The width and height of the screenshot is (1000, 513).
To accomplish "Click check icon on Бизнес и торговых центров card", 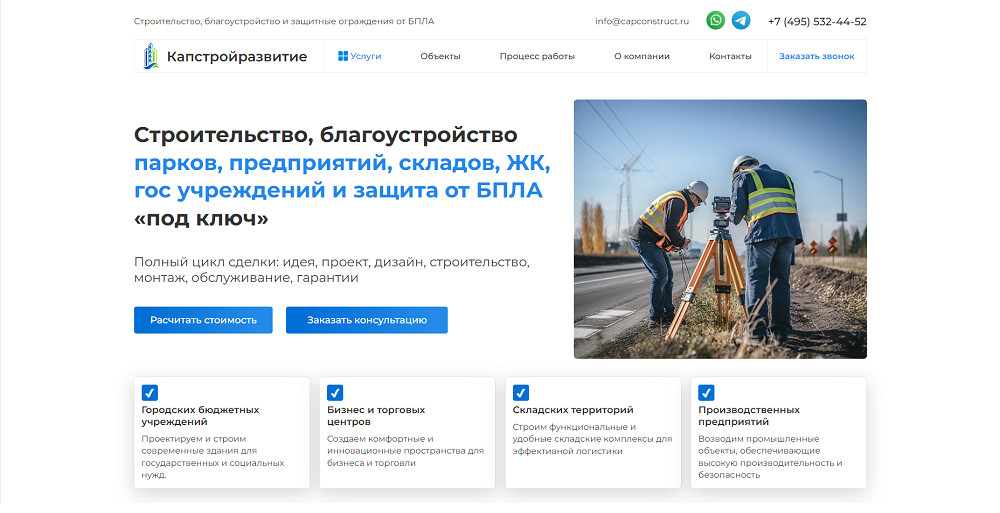I will [x=335, y=392].
